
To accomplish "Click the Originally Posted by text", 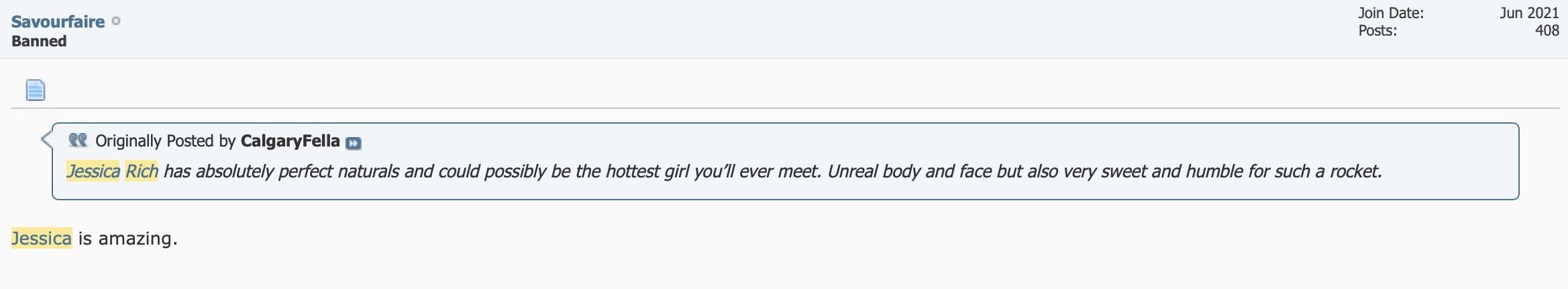I will click(x=165, y=140).
